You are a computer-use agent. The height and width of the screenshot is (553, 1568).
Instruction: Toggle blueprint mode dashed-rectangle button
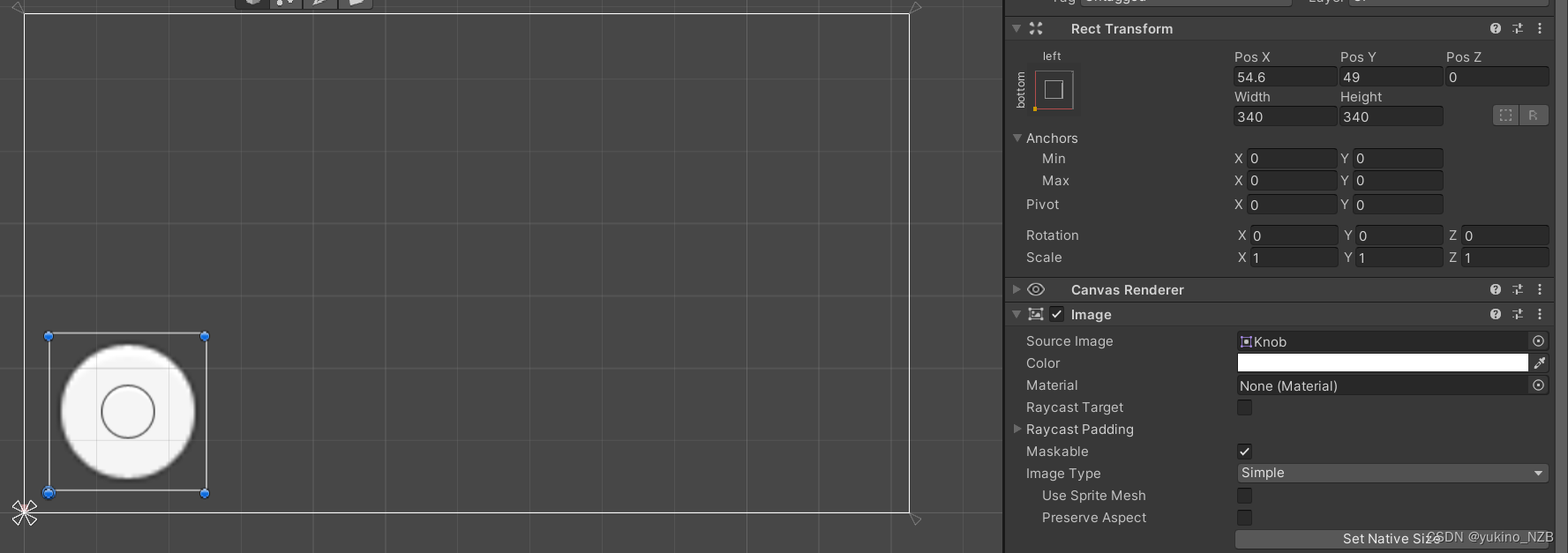click(x=1506, y=116)
